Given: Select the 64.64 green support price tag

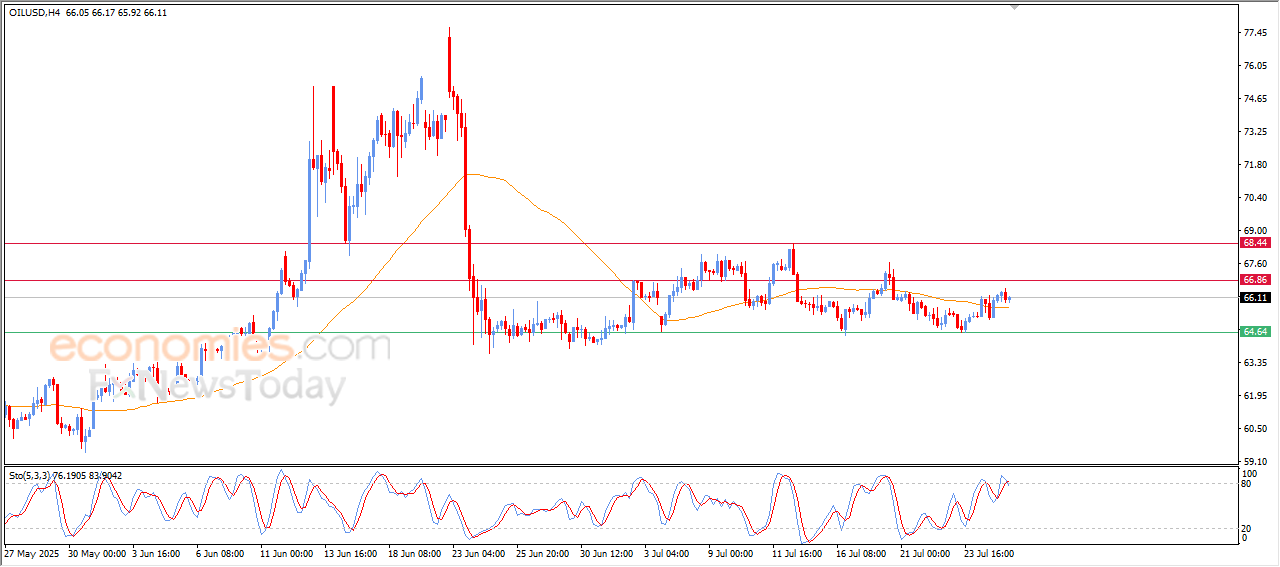Looking at the screenshot, I should 1255,332.
